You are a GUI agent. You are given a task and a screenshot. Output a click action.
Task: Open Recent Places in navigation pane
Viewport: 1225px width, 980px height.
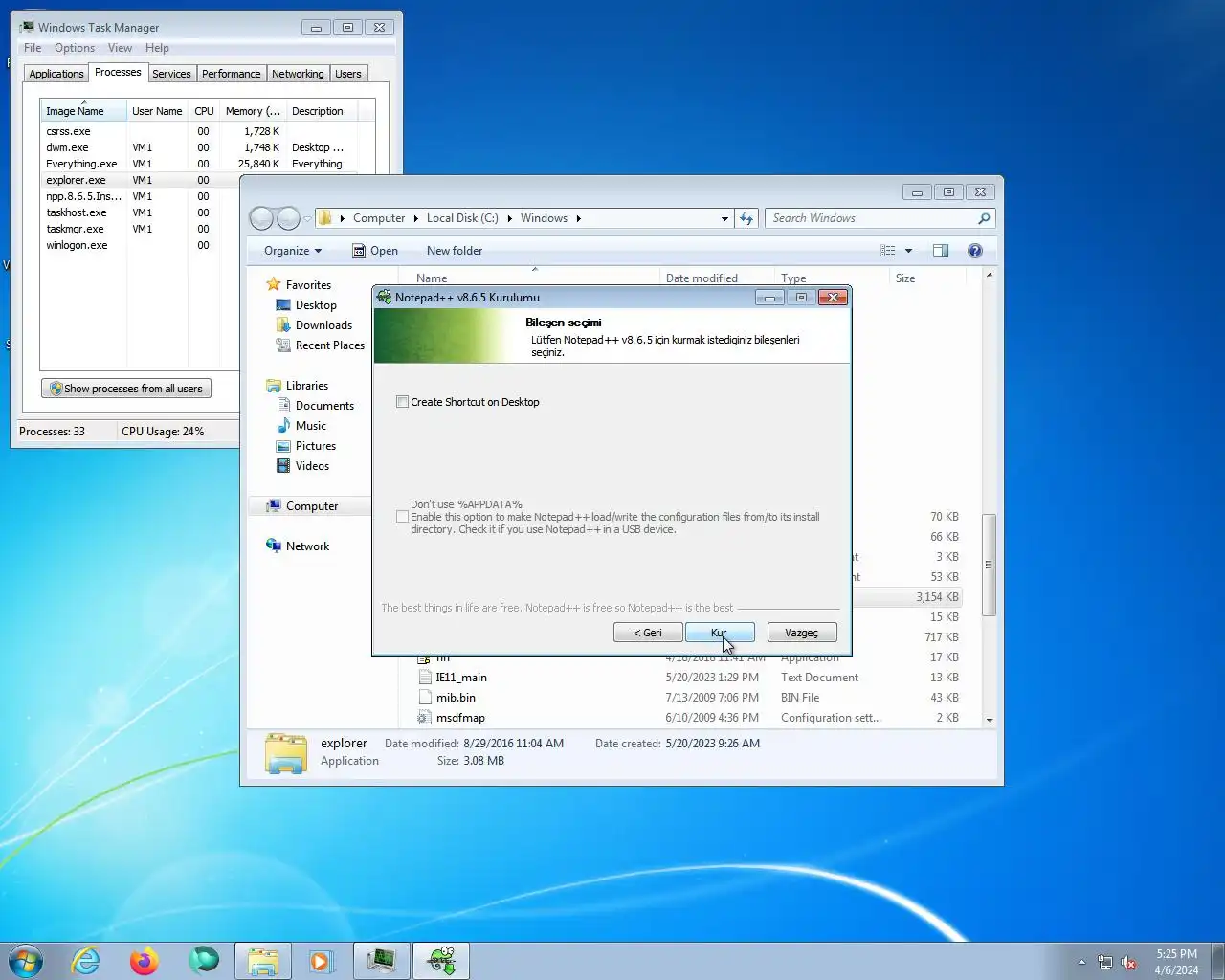click(329, 345)
